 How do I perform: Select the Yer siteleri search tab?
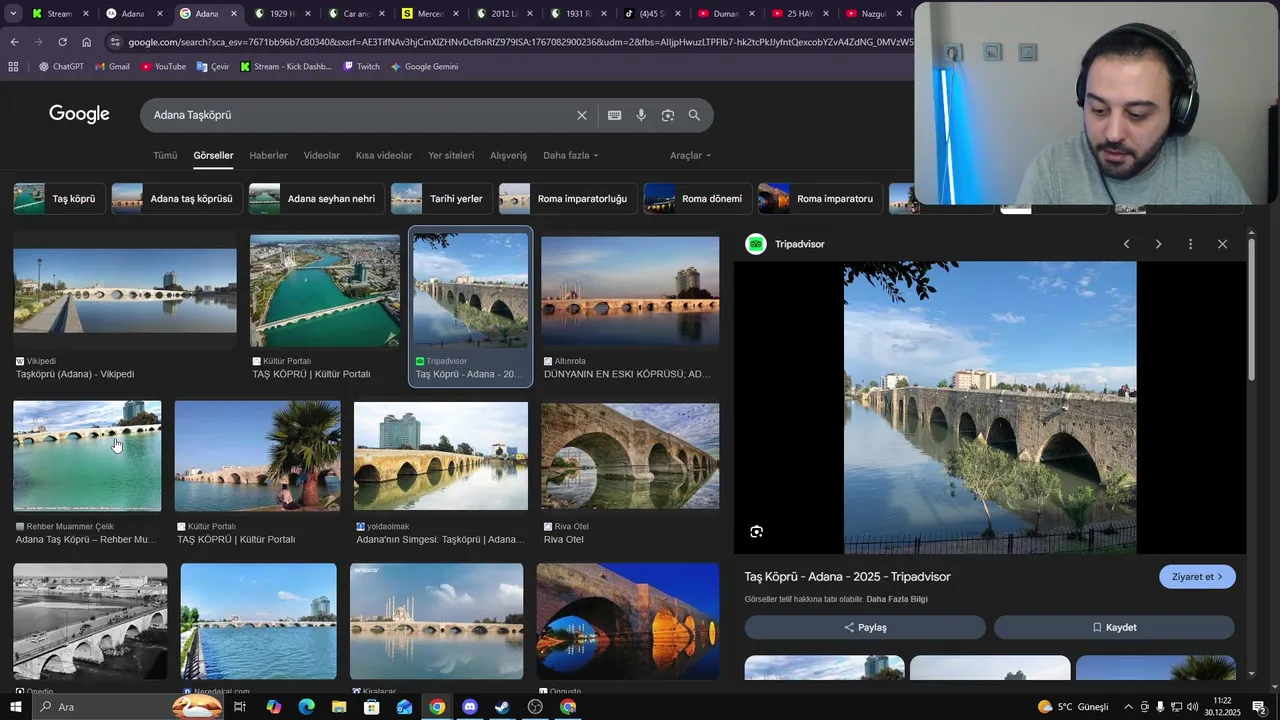tap(451, 156)
